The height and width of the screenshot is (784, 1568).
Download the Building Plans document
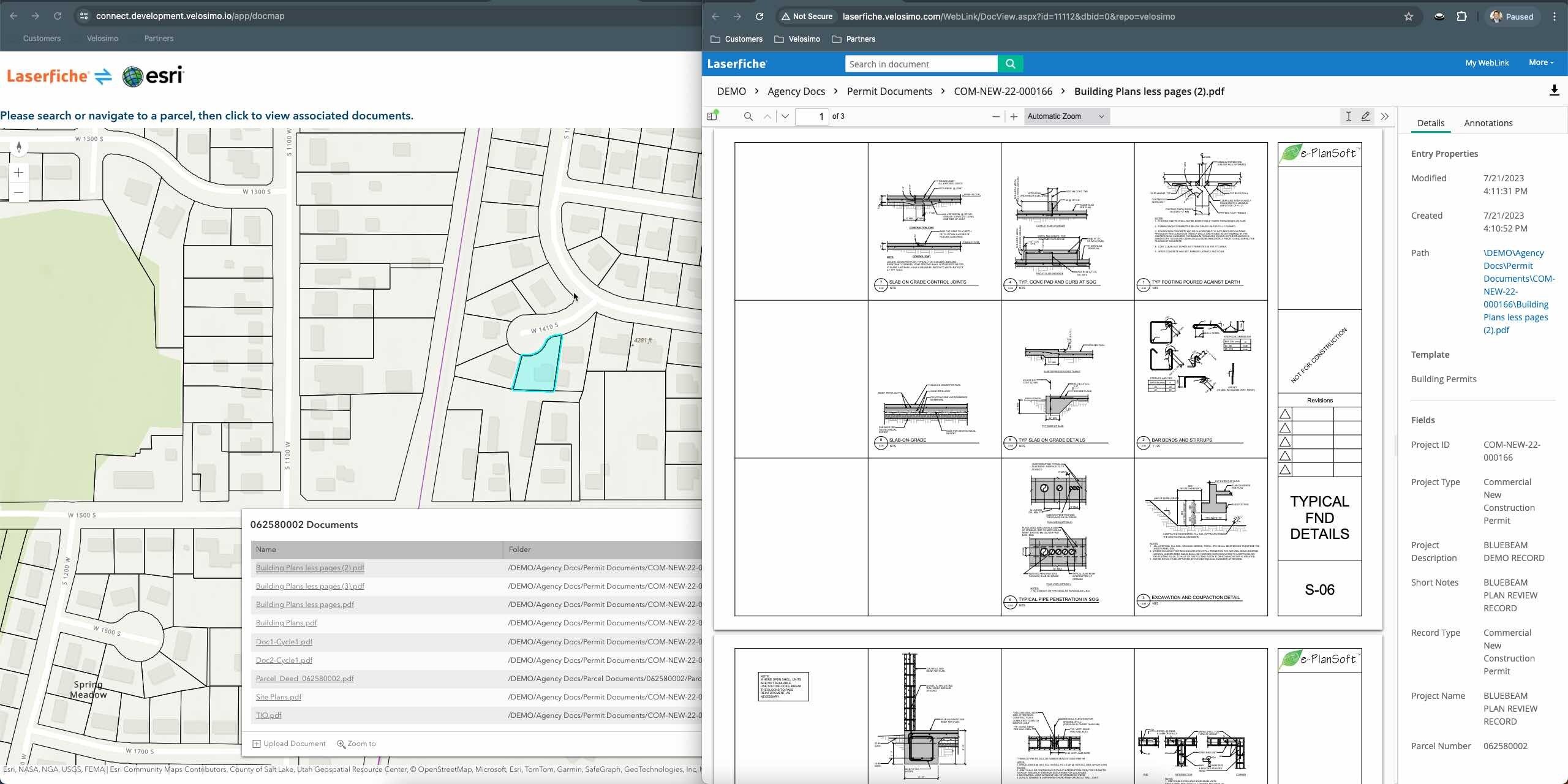pos(1555,91)
